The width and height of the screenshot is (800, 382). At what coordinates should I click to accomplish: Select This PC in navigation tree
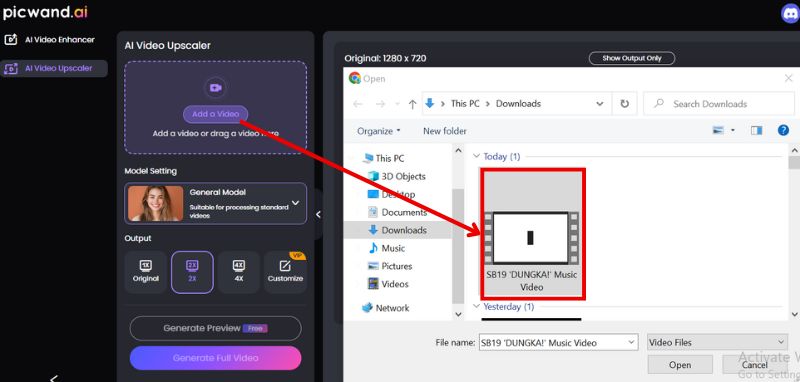[383, 159]
